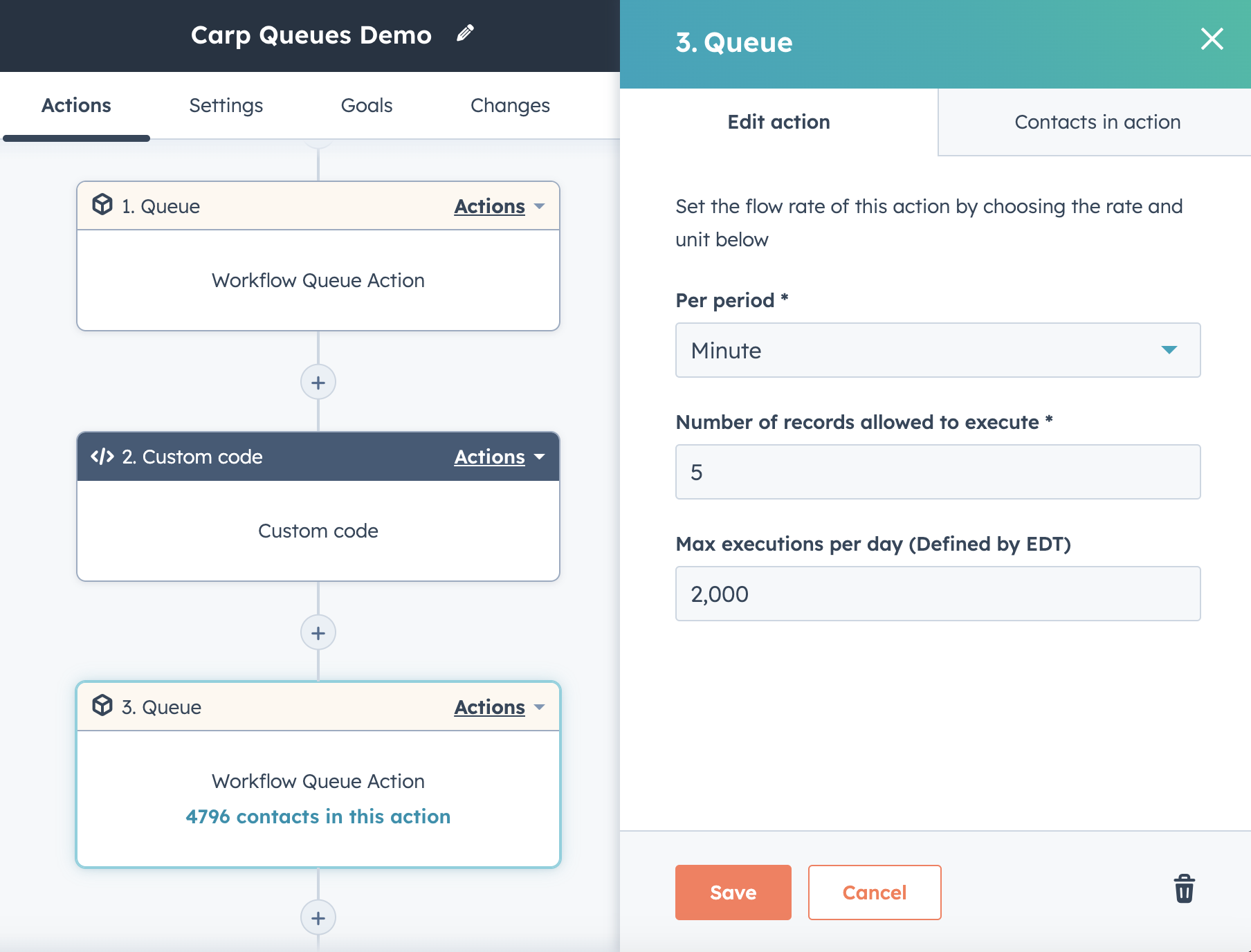
Task: Click the code icon on Custom code step
Action: pos(102,457)
